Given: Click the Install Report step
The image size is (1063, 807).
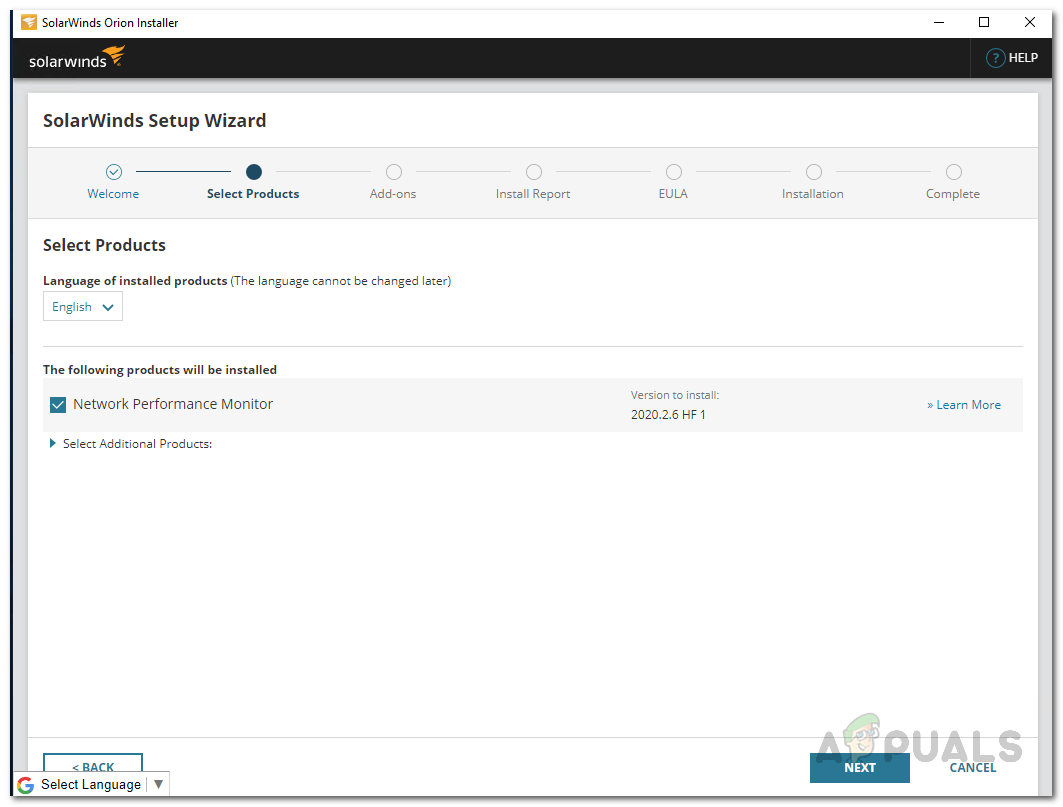Looking at the screenshot, I should pyautogui.click(x=533, y=182).
